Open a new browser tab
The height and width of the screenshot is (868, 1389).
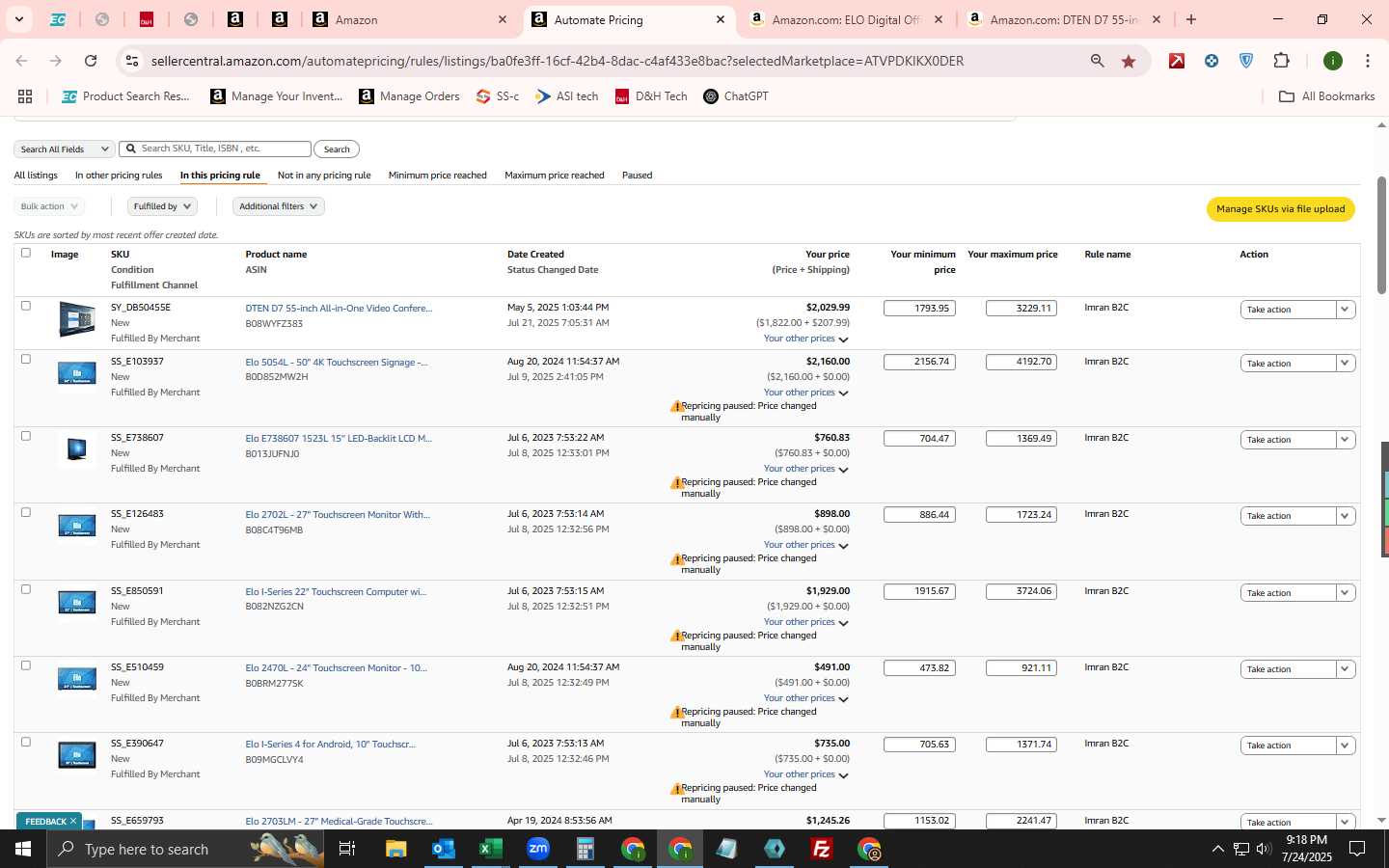point(1191,19)
